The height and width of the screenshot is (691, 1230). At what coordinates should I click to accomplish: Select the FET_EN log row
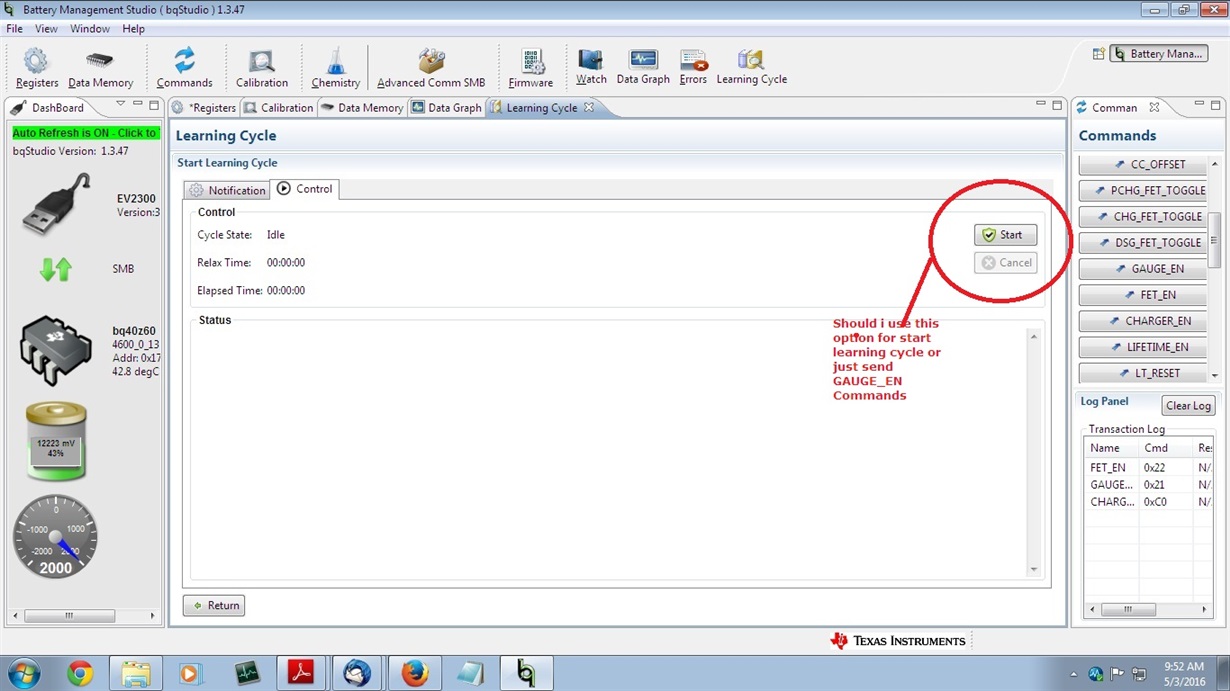click(1150, 467)
